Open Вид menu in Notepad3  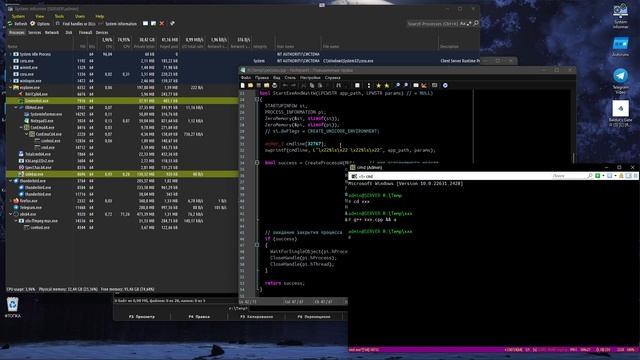pos(276,78)
